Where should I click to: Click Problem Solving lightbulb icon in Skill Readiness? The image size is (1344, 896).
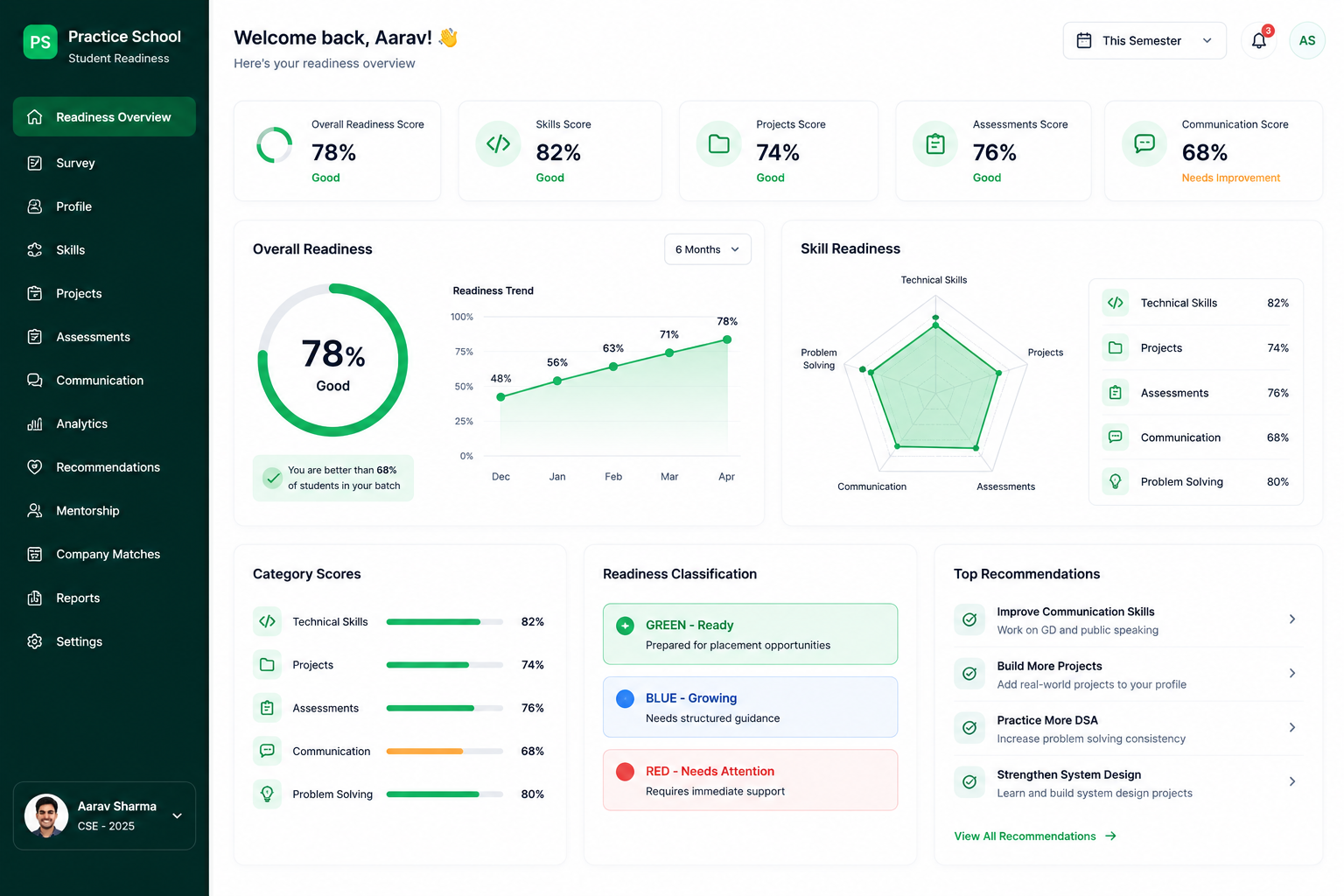[x=1115, y=481]
